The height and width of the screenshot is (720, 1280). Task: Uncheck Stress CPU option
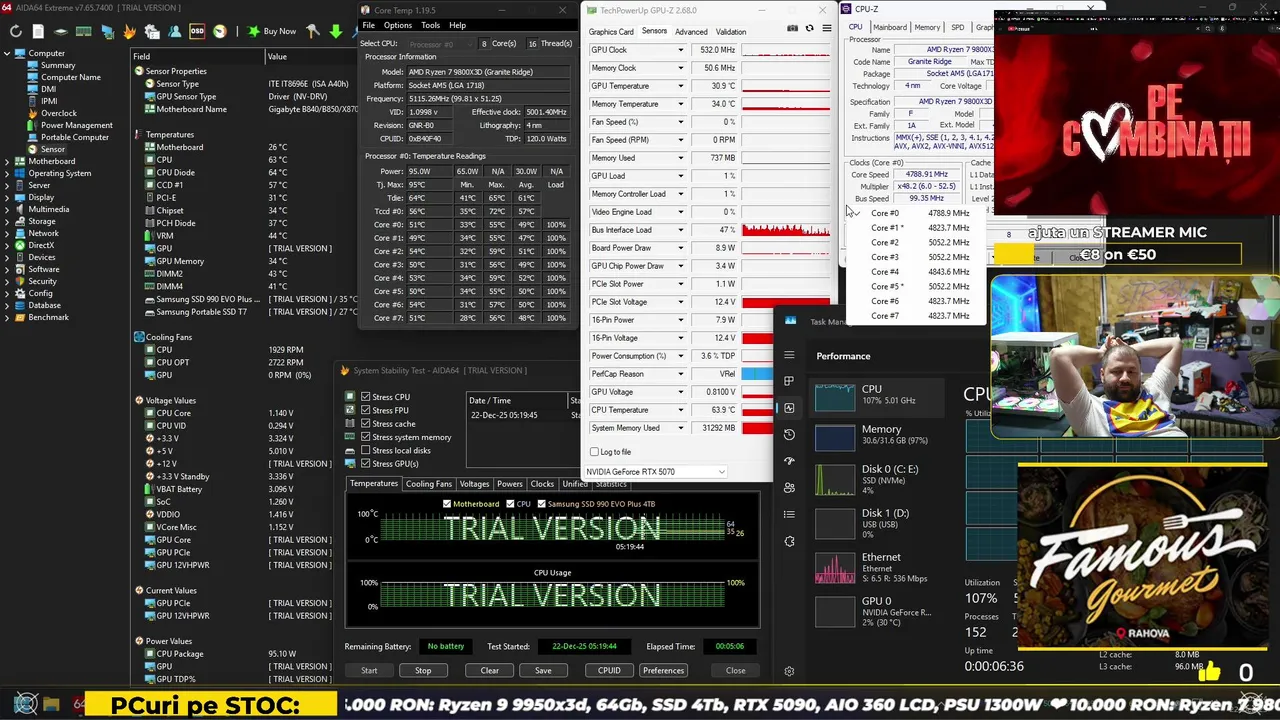pyautogui.click(x=365, y=397)
